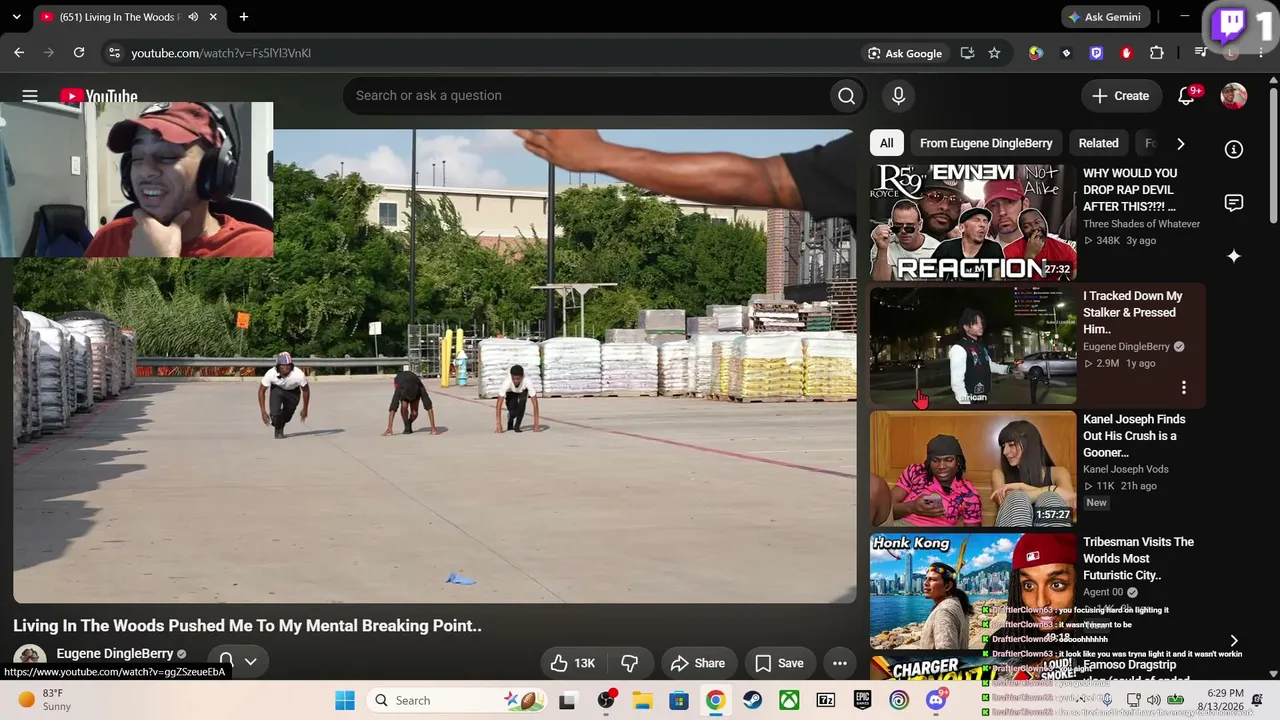The image size is (1280, 720).
Task: Click the install app icon in address bar
Action: pos(967,53)
